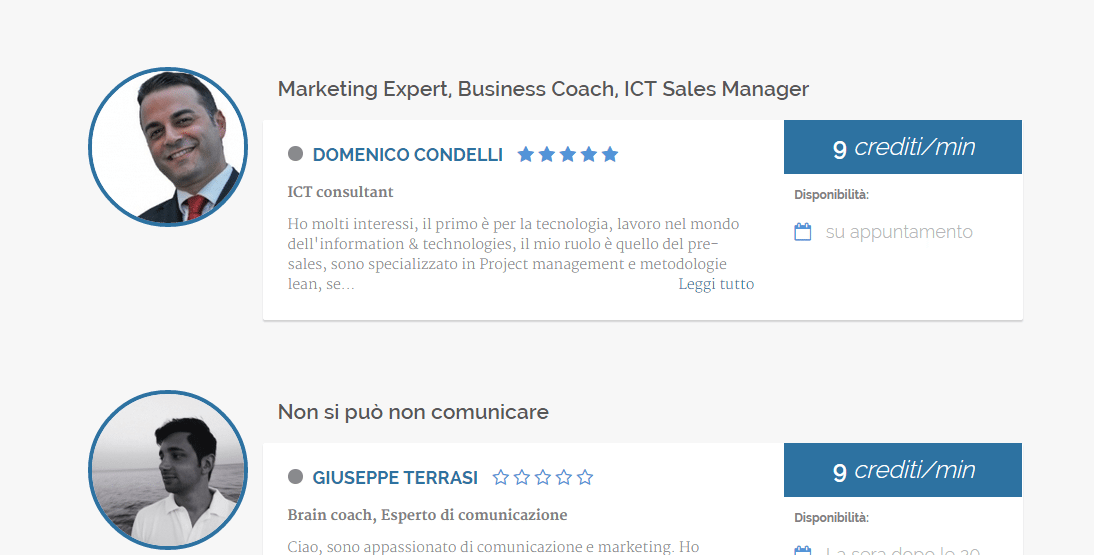This screenshot has height=555, width=1094.
Task: Click the 9 crediti/min banner for Giuseppe
Action: tap(902, 470)
